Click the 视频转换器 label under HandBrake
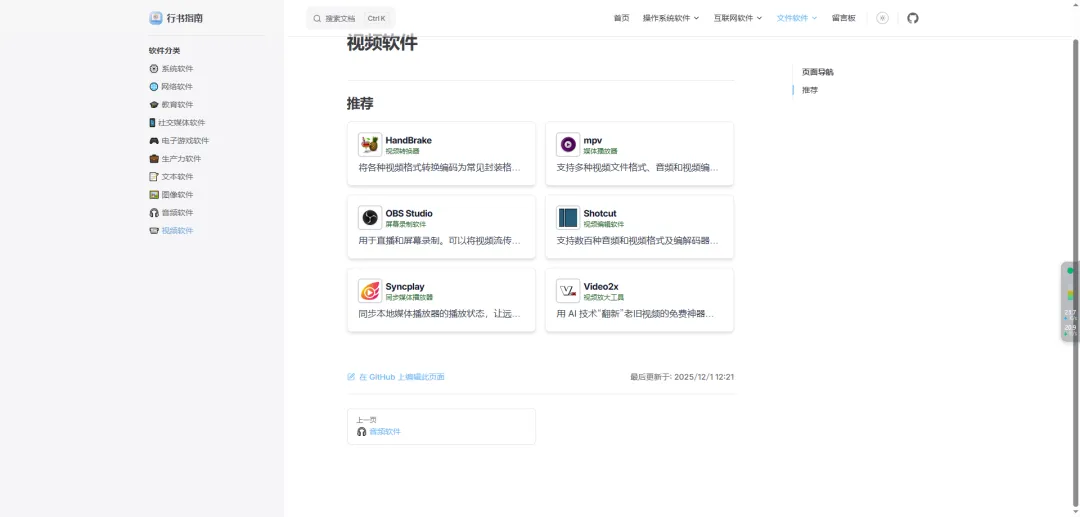The height and width of the screenshot is (517, 1080). pyautogui.click(x=402, y=151)
